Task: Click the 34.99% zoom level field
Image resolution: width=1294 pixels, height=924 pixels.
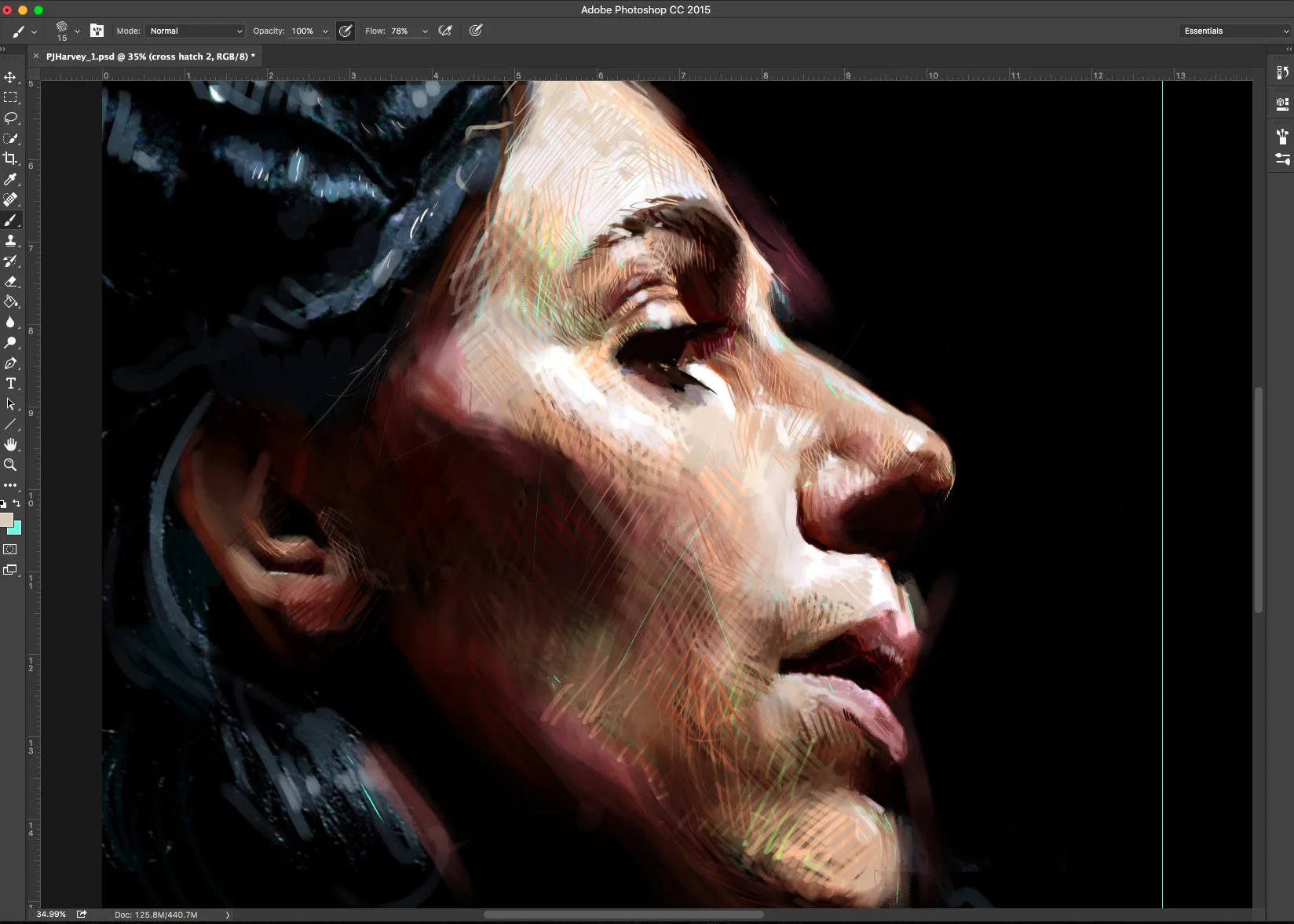Action: pos(51,915)
